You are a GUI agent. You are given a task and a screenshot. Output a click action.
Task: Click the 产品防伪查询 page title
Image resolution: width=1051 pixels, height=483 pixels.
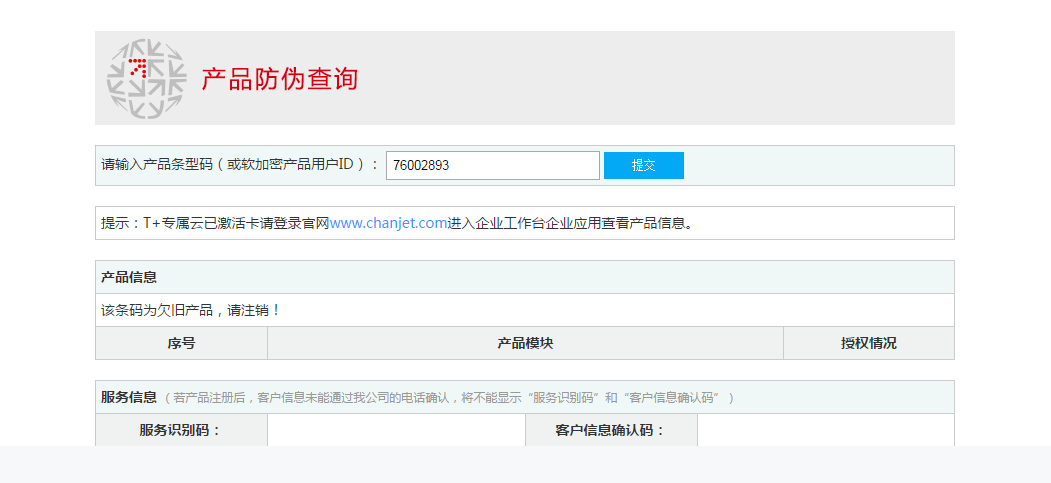280,79
